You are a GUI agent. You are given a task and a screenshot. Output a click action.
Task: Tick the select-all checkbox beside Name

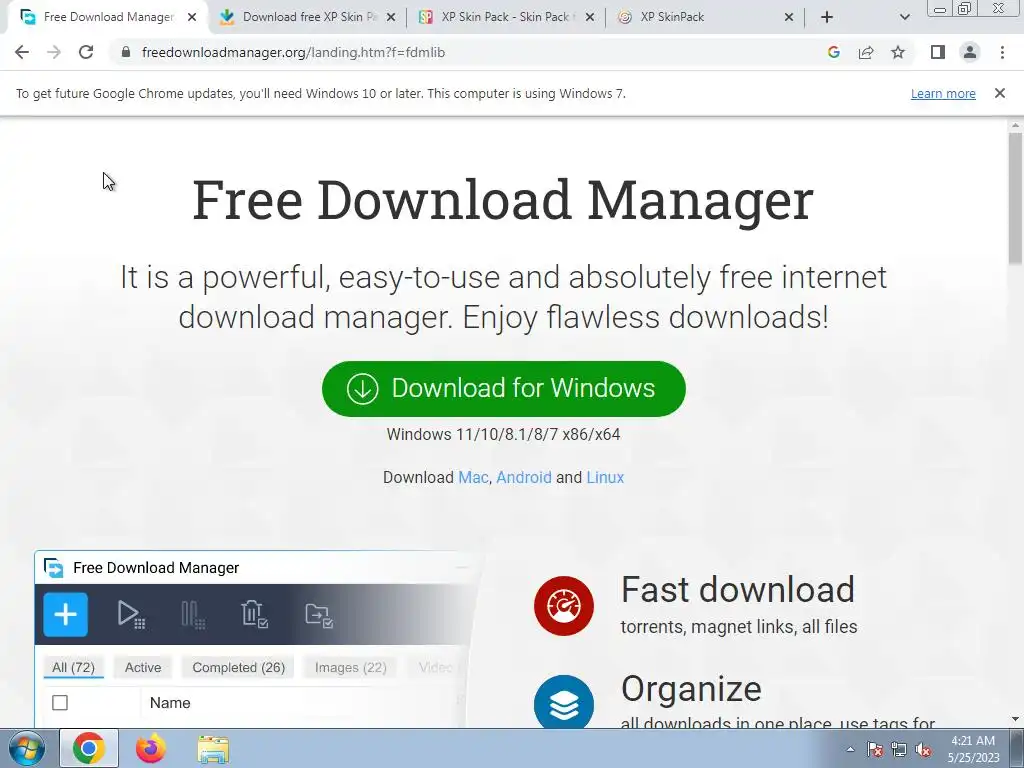[x=59, y=703]
